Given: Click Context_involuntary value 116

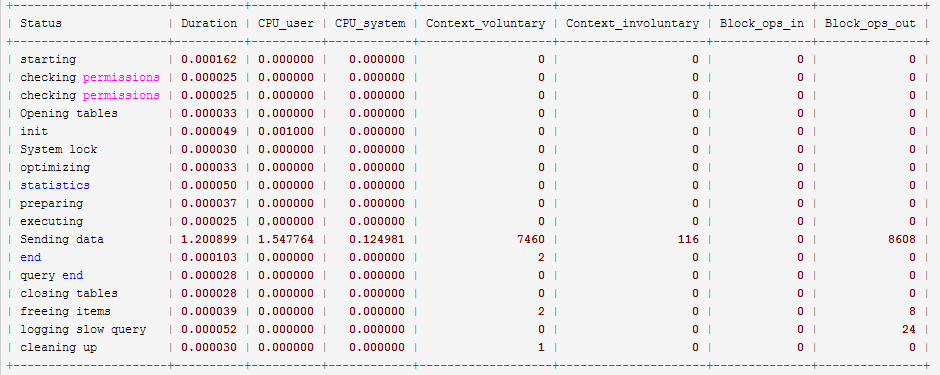Looking at the screenshot, I should [x=688, y=239].
